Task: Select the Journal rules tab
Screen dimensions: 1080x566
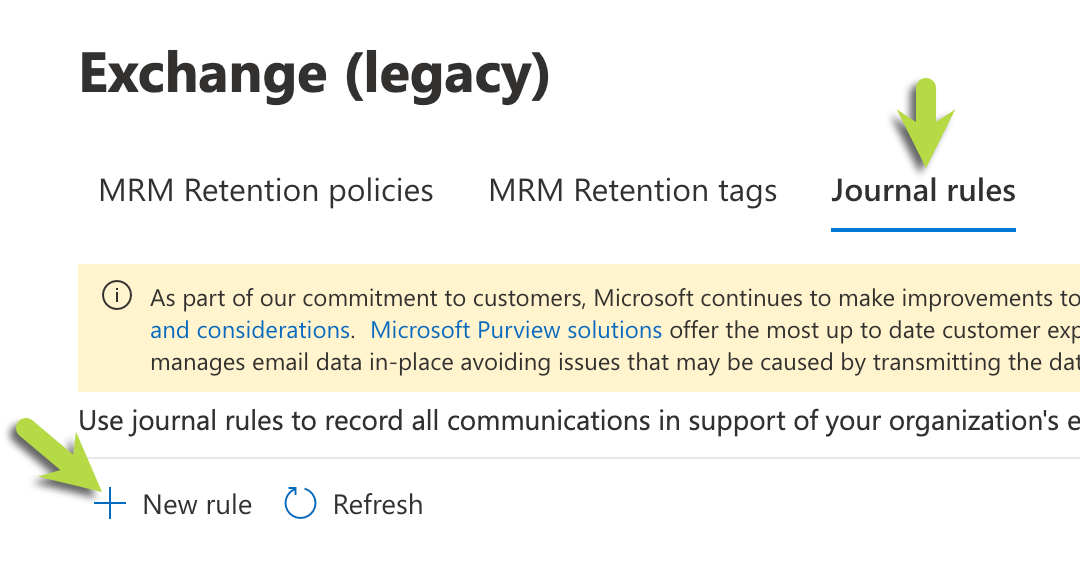Action: pos(923,191)
